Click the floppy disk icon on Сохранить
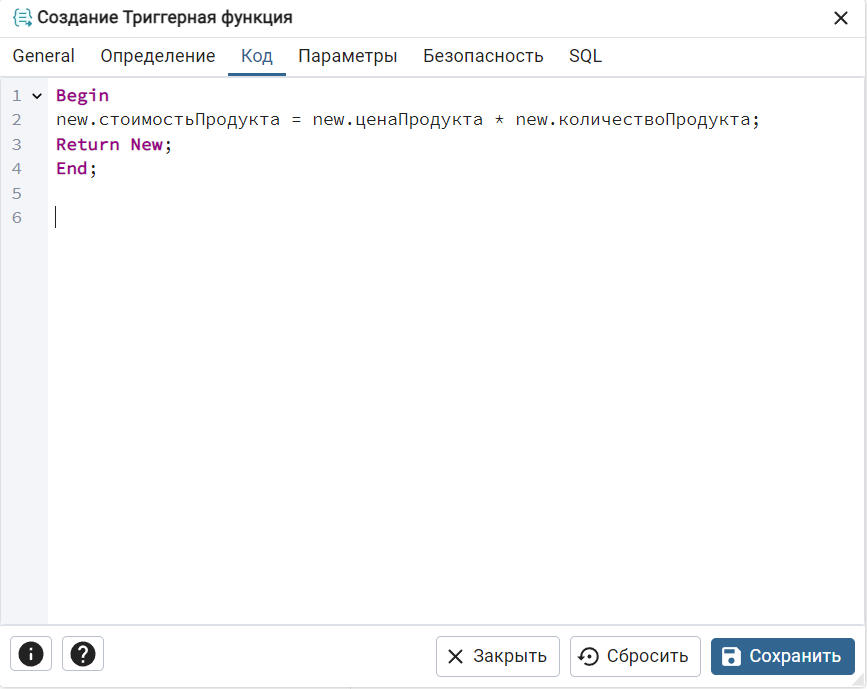 (x=732, y=656)
